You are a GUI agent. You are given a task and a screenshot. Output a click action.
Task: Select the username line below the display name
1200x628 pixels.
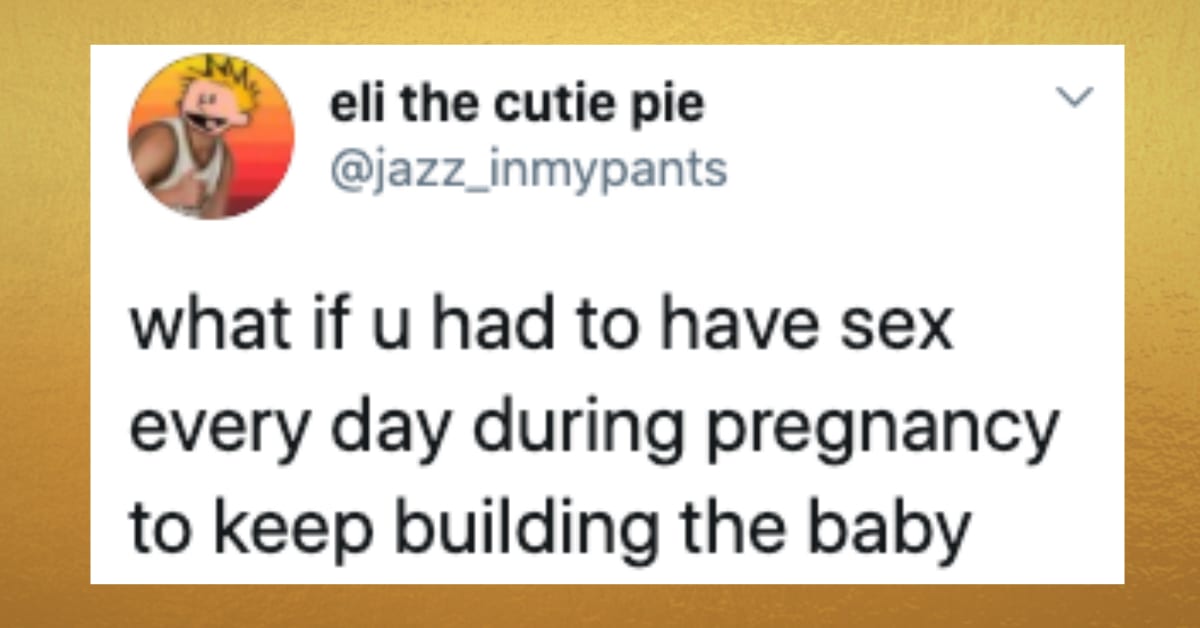click(530, 164)
